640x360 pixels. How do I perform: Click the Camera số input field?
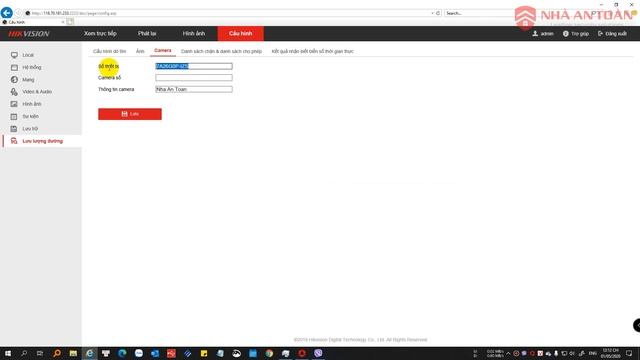pyautogui.click(x=194, y=78)
